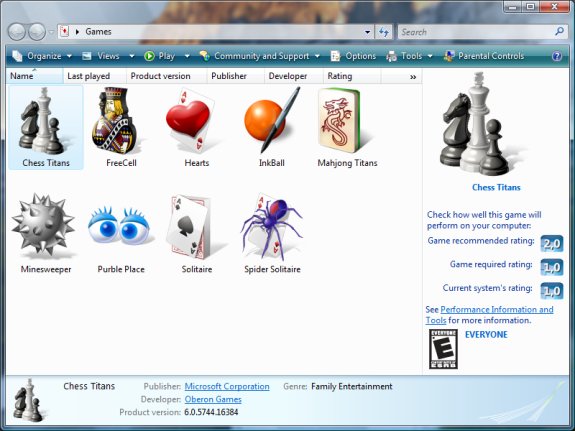Viewport: 575px width, 431px height.
Task: Select the Spider Solitaire icon
Action: click(x=272, y=226)
